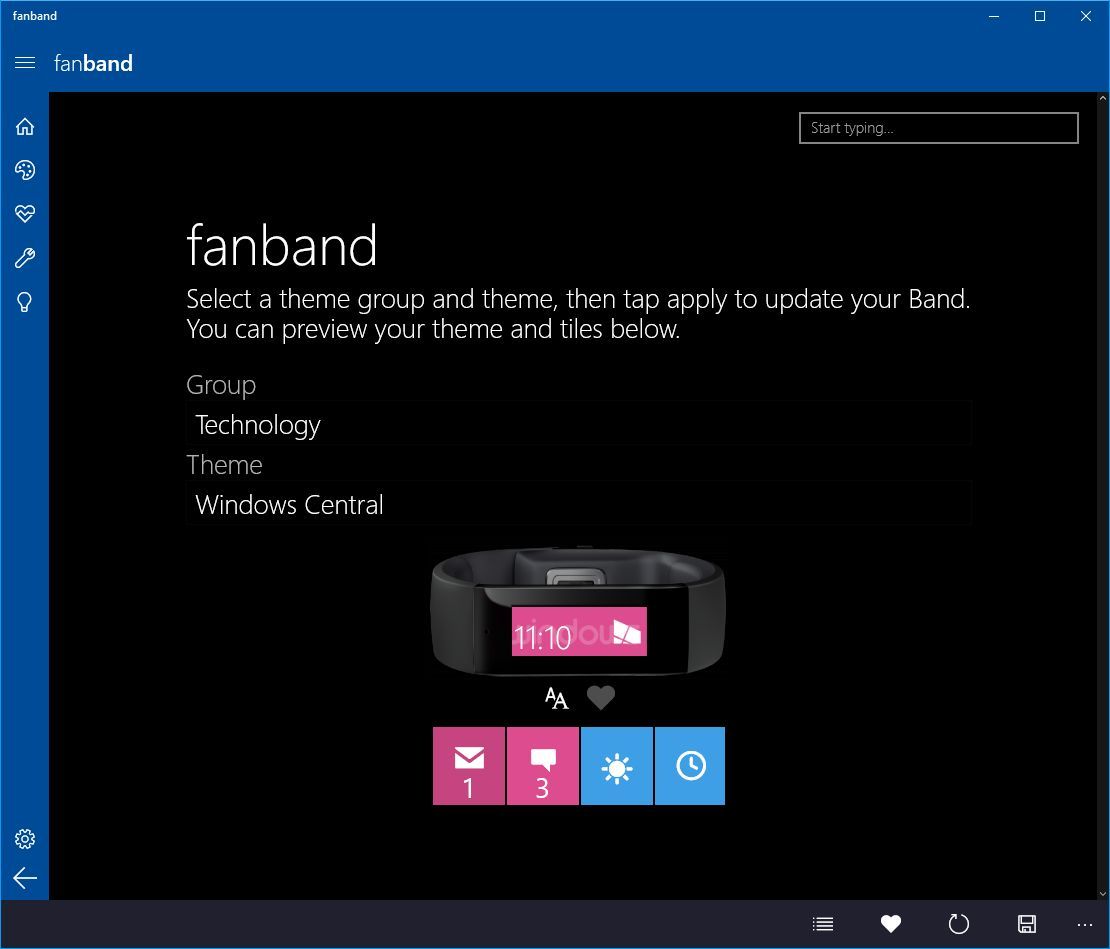Click the back arrow in the sidebar
The image size is (1110, 949).
point(25,878)
